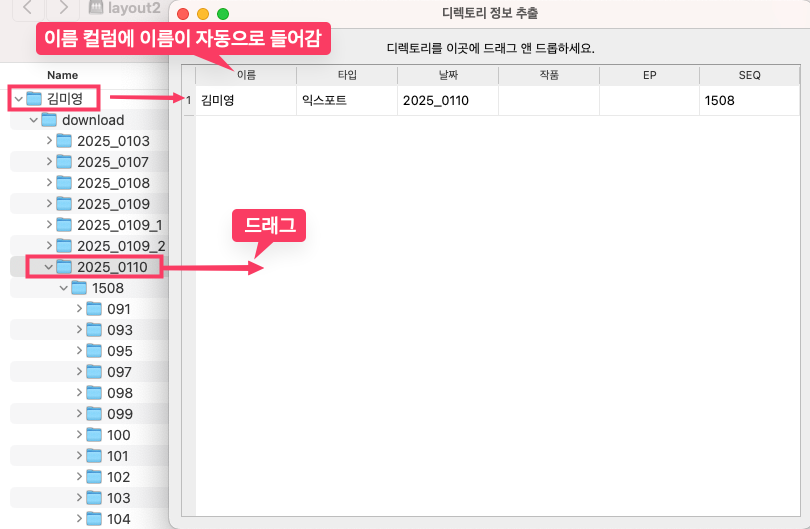This screenshot has width=810, height=529.
Task: Select the 2025_0110 date cell
Action: [448, 100]
